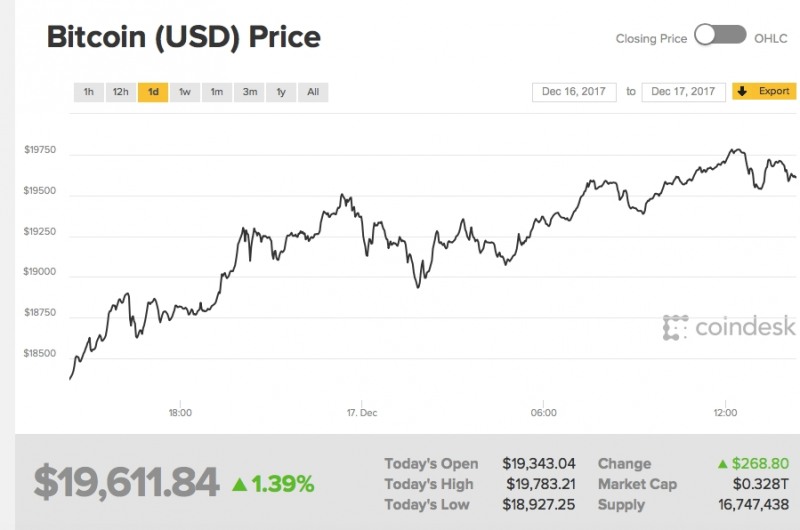This screenshot has height=530, width=800.
Task: Select the active 1d range tab
Action: pyautogui.click(x=153, y=92)
